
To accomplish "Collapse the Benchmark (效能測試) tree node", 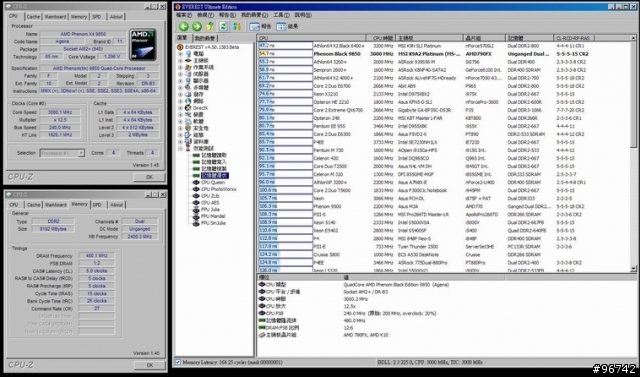I will coord(180,149).
